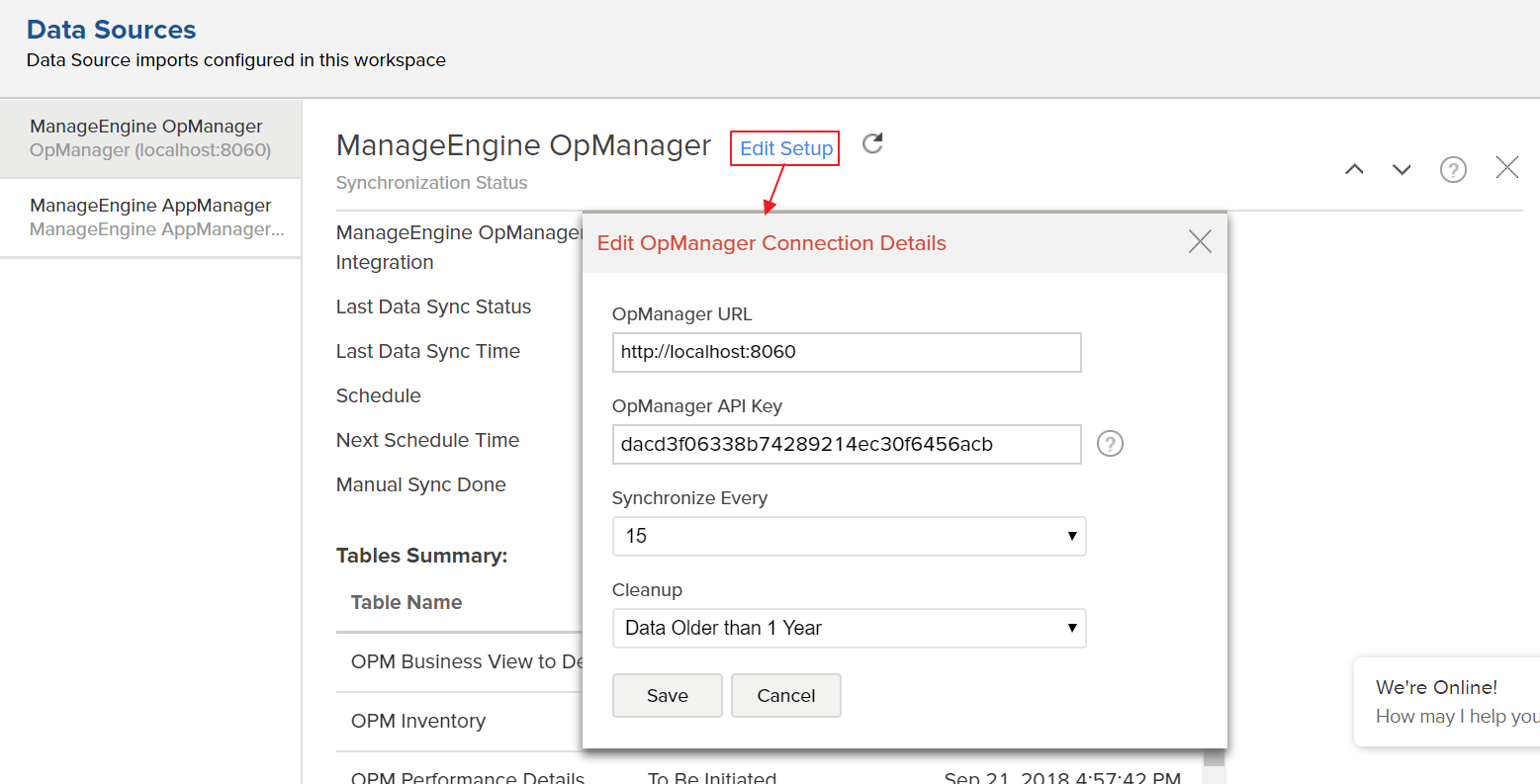Go to next data source with down chevron

(1402, 169)
